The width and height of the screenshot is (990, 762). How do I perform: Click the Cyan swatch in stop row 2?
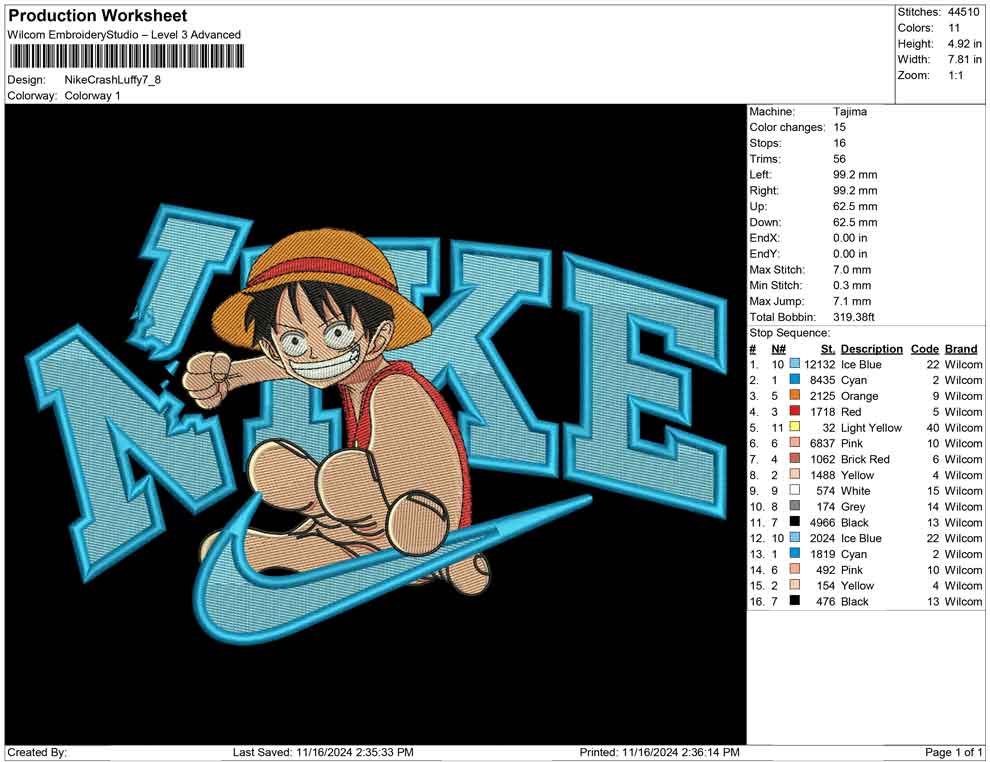pos(794,380)
